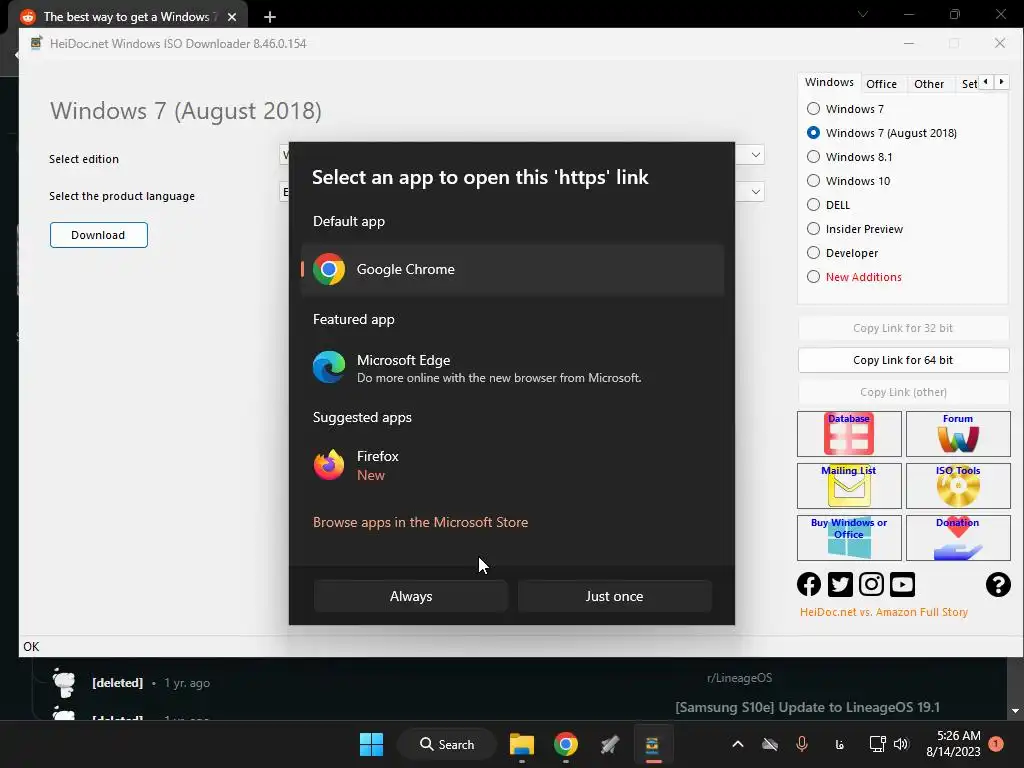This screenshot has width=1024, height=768.
Task: Open Buy Windows or Office tile
Action: [849, 538]
